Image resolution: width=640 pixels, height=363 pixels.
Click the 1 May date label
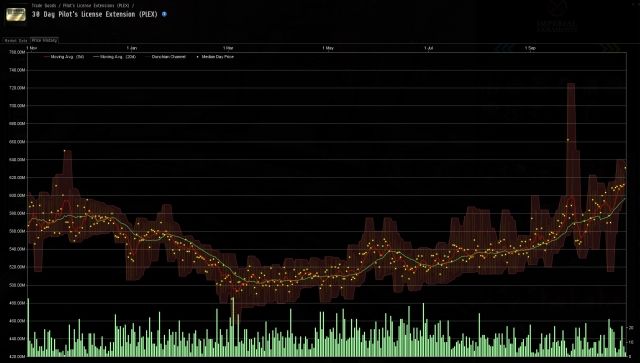328,48
